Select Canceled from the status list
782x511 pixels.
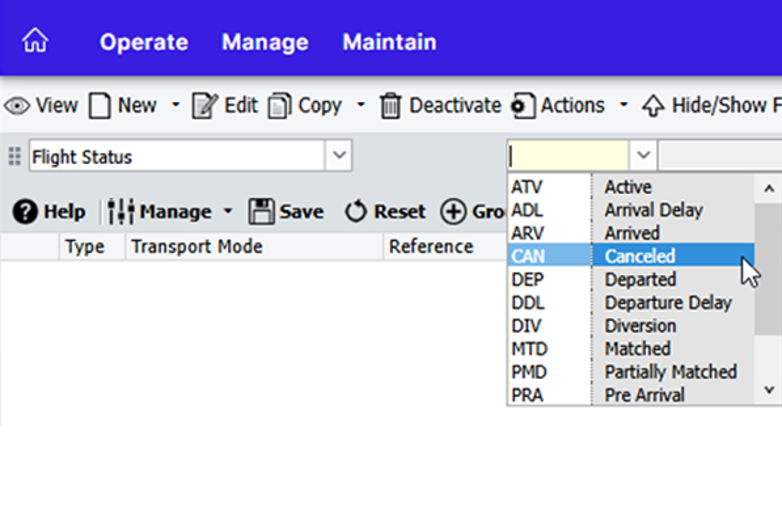(640, 256)
